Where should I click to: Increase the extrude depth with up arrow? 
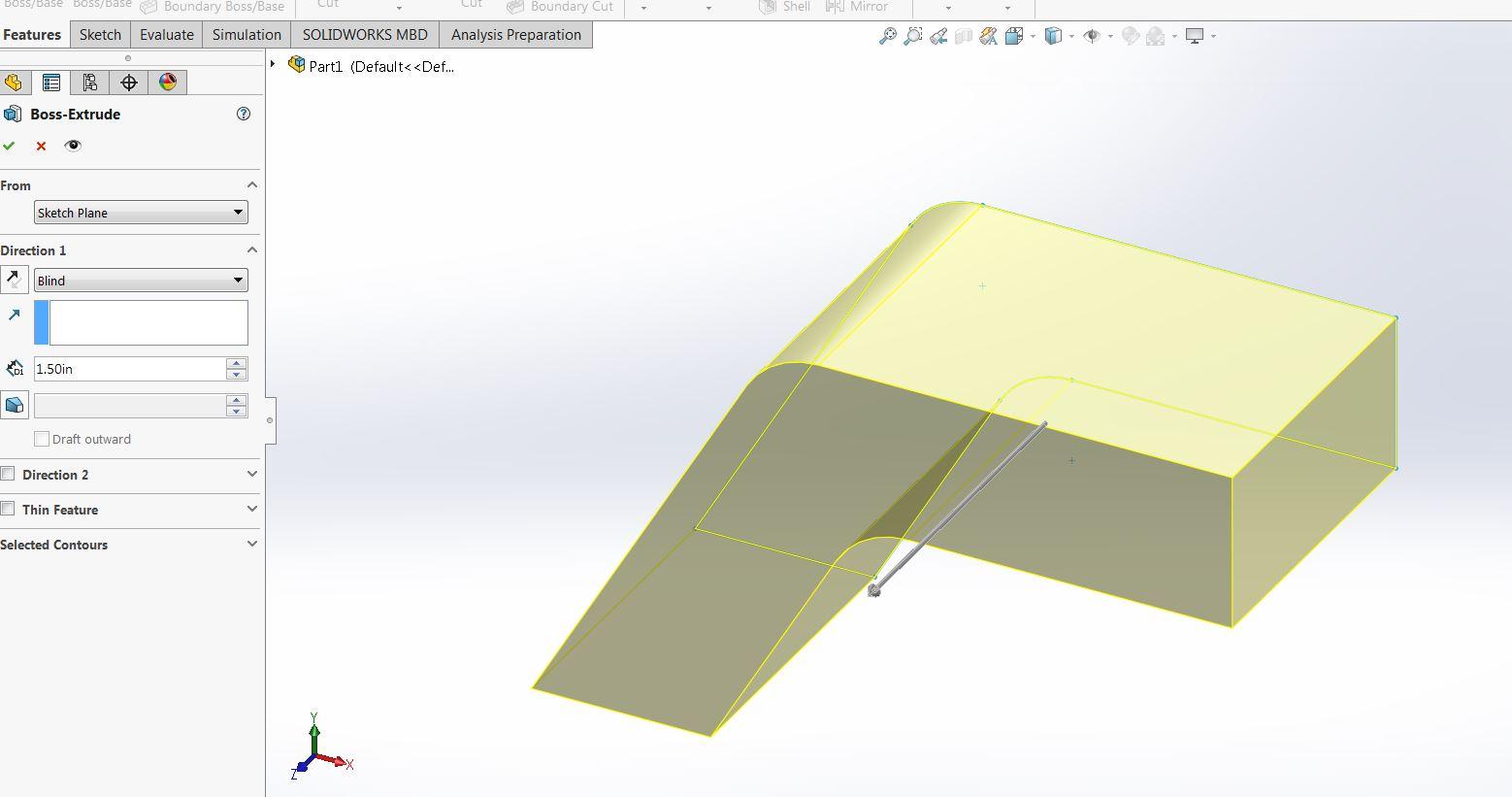pos(237,363)
